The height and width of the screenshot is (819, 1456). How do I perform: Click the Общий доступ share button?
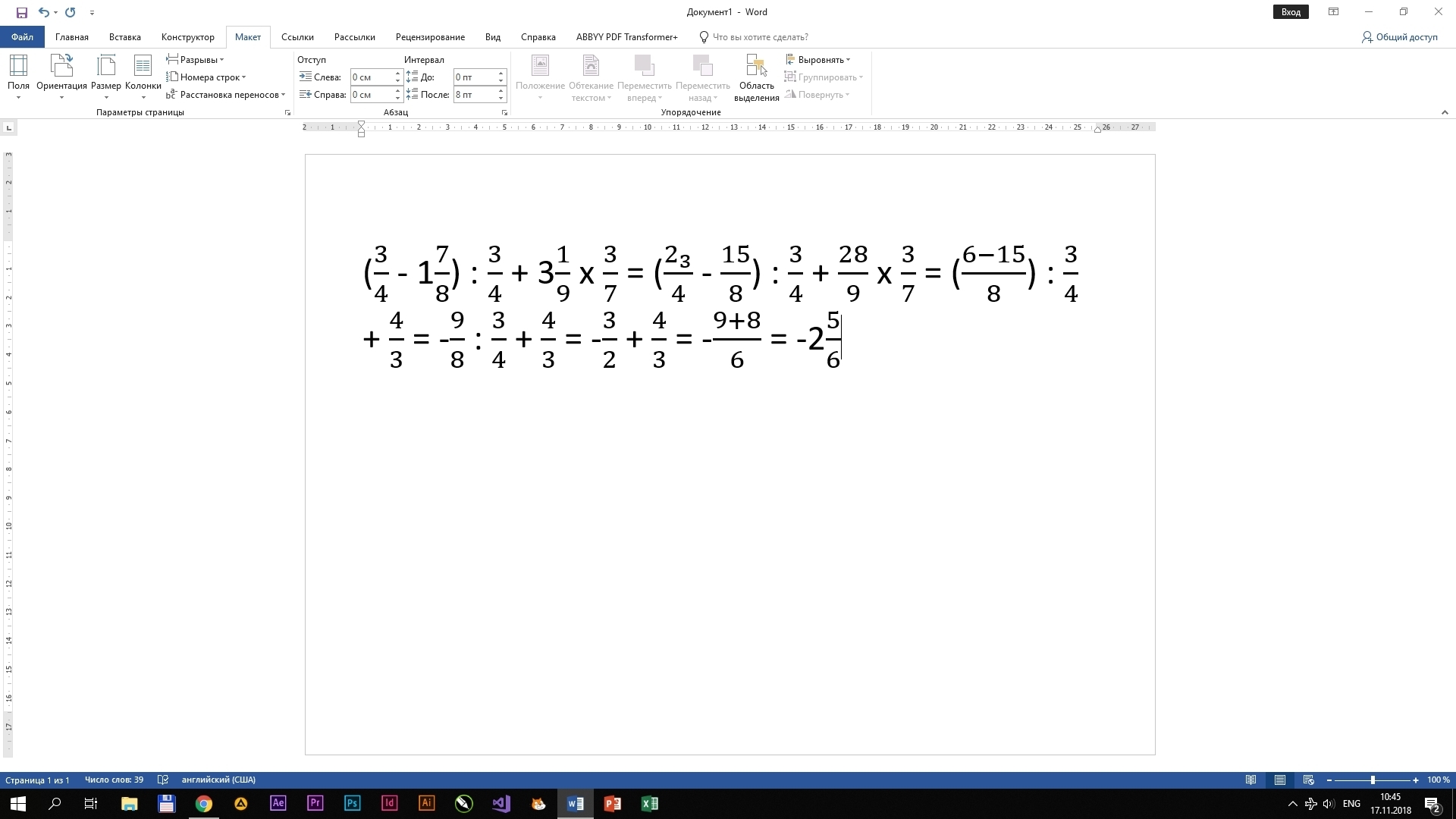coord(1399,36)
